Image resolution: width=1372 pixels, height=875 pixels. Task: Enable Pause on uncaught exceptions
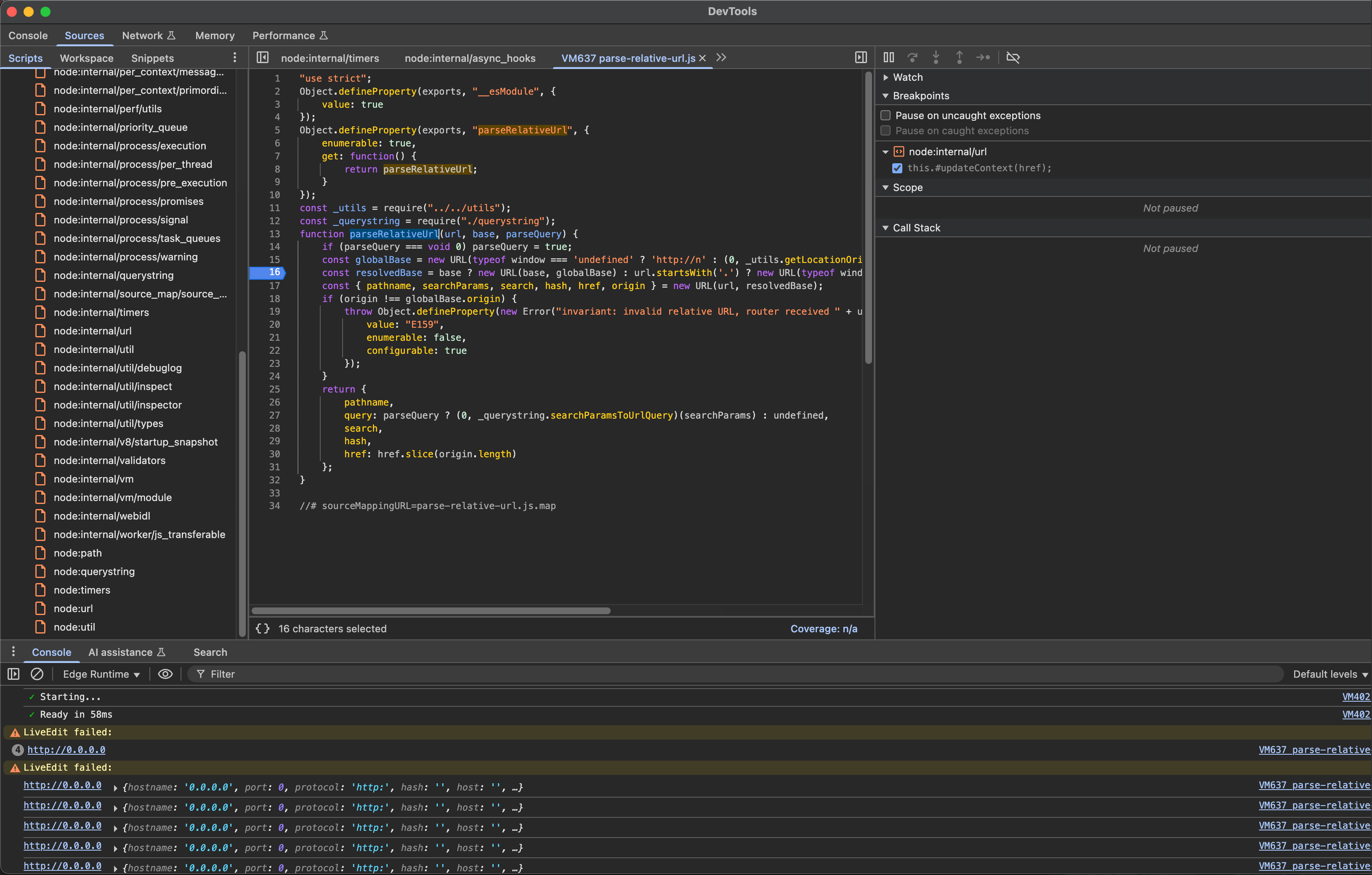885,116
